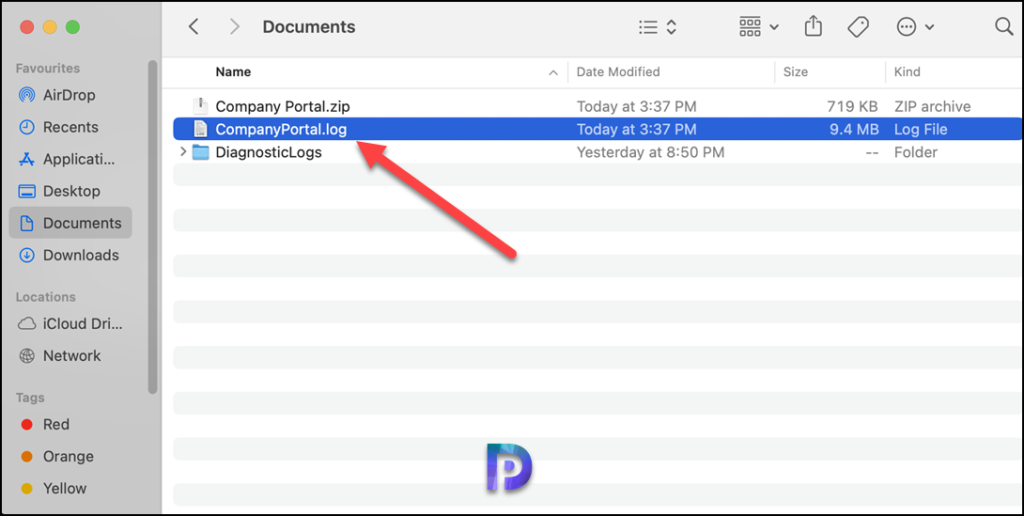Click the DiagnosticLogs folder icon

tap(200, 153)
